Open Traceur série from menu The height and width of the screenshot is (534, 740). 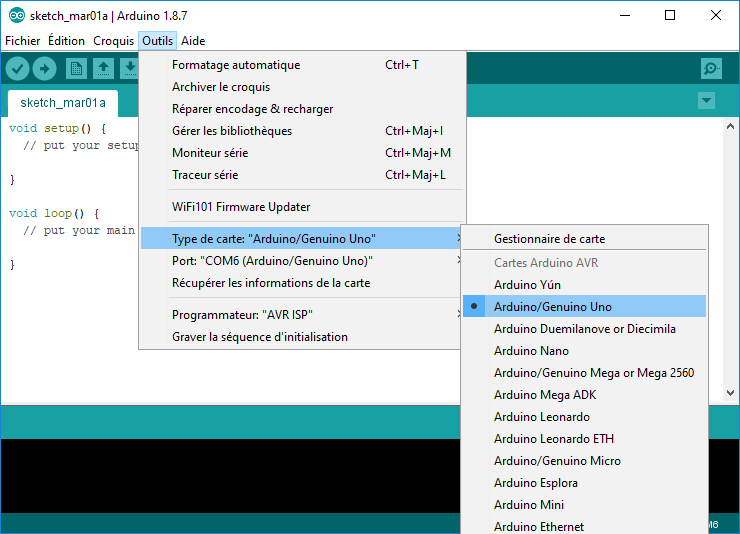pos(303,175)
